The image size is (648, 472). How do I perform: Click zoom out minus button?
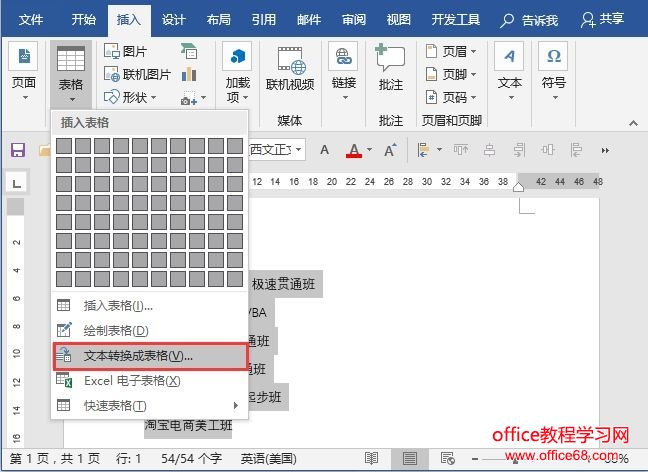tap(475, 459)
